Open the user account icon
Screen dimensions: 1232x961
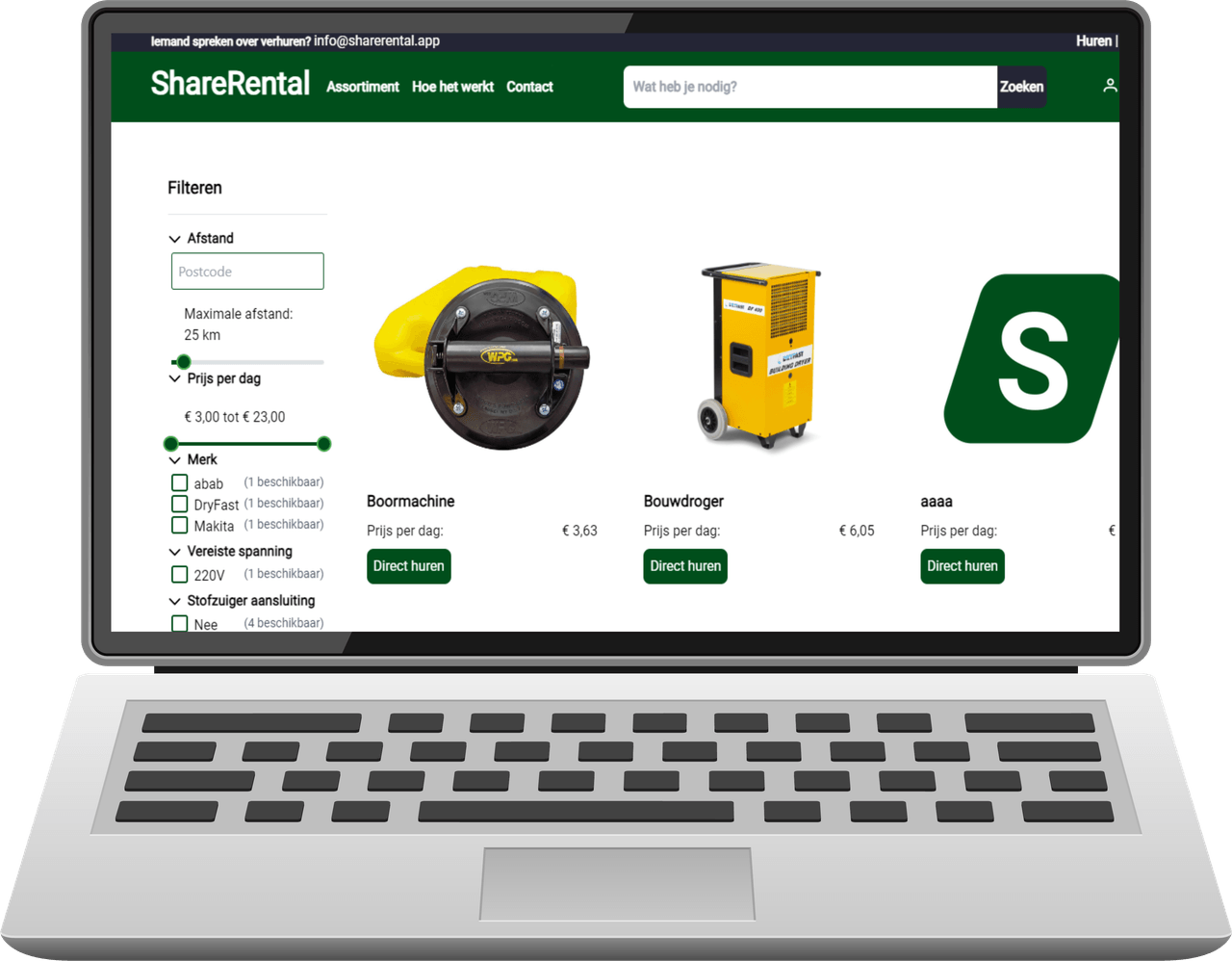pyautogui.click(x=1110, y=86)
